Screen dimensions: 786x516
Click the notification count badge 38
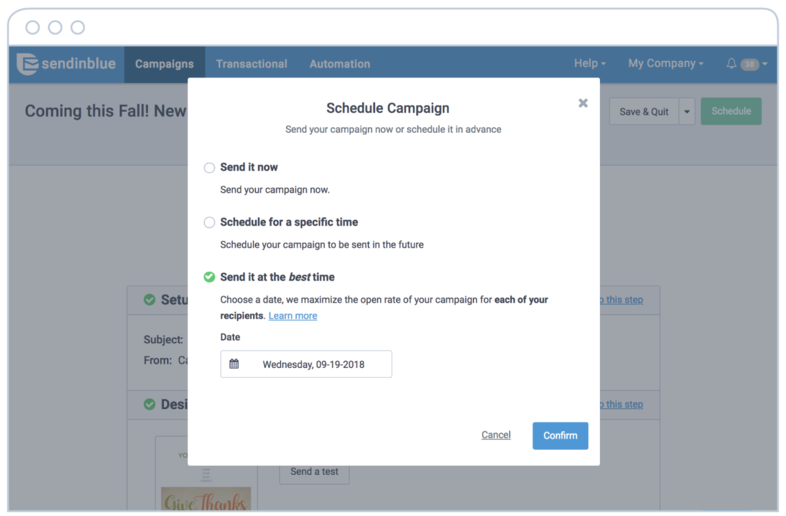[749, 64]
